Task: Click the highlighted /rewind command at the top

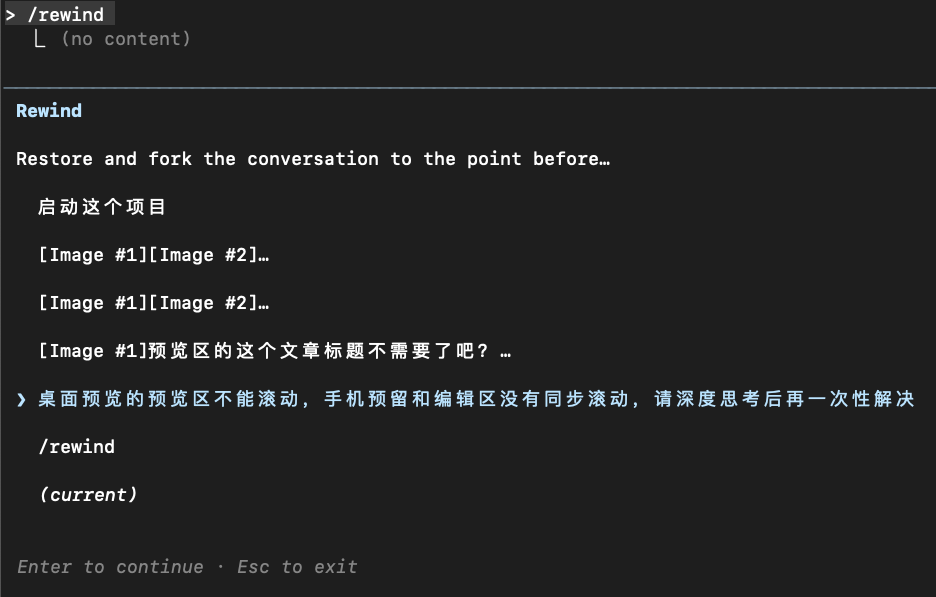Action: tap(66, 14)
